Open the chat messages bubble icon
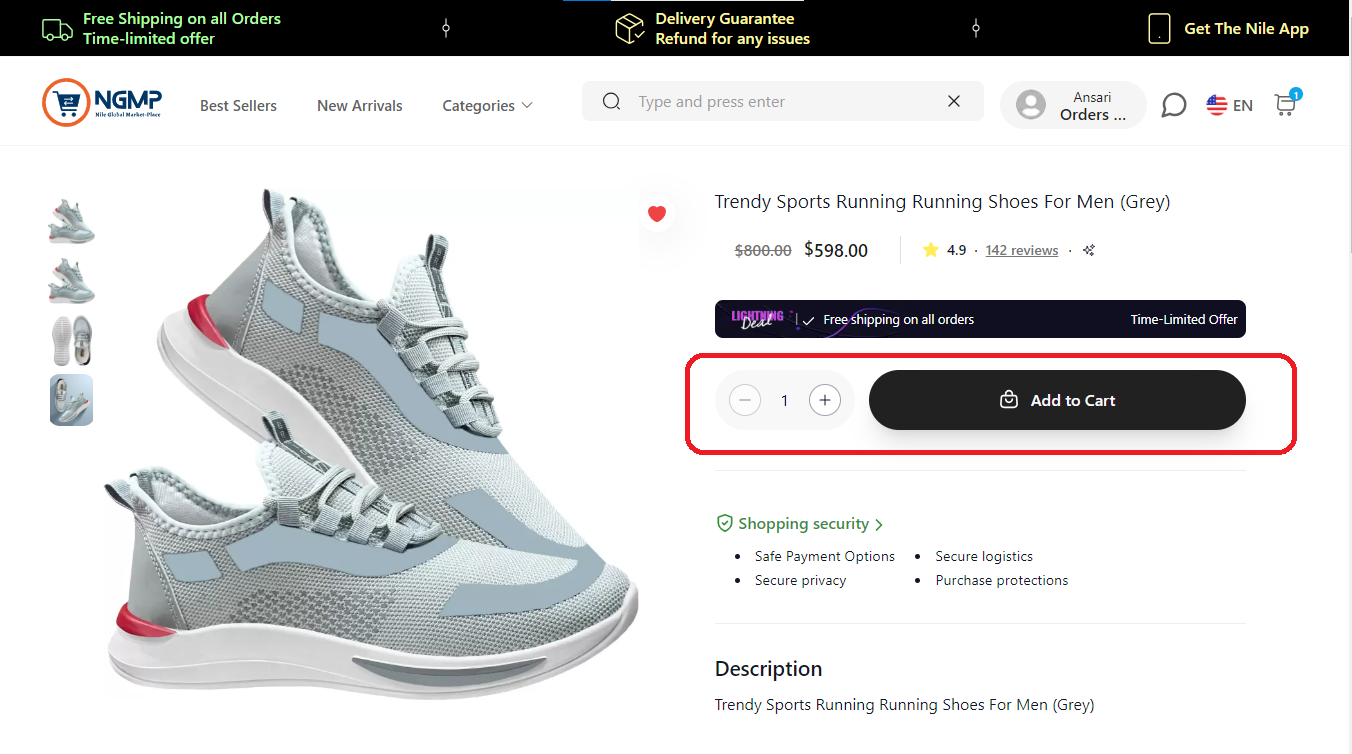This screenshot has height=754, width=1352. coord(1174,105)
